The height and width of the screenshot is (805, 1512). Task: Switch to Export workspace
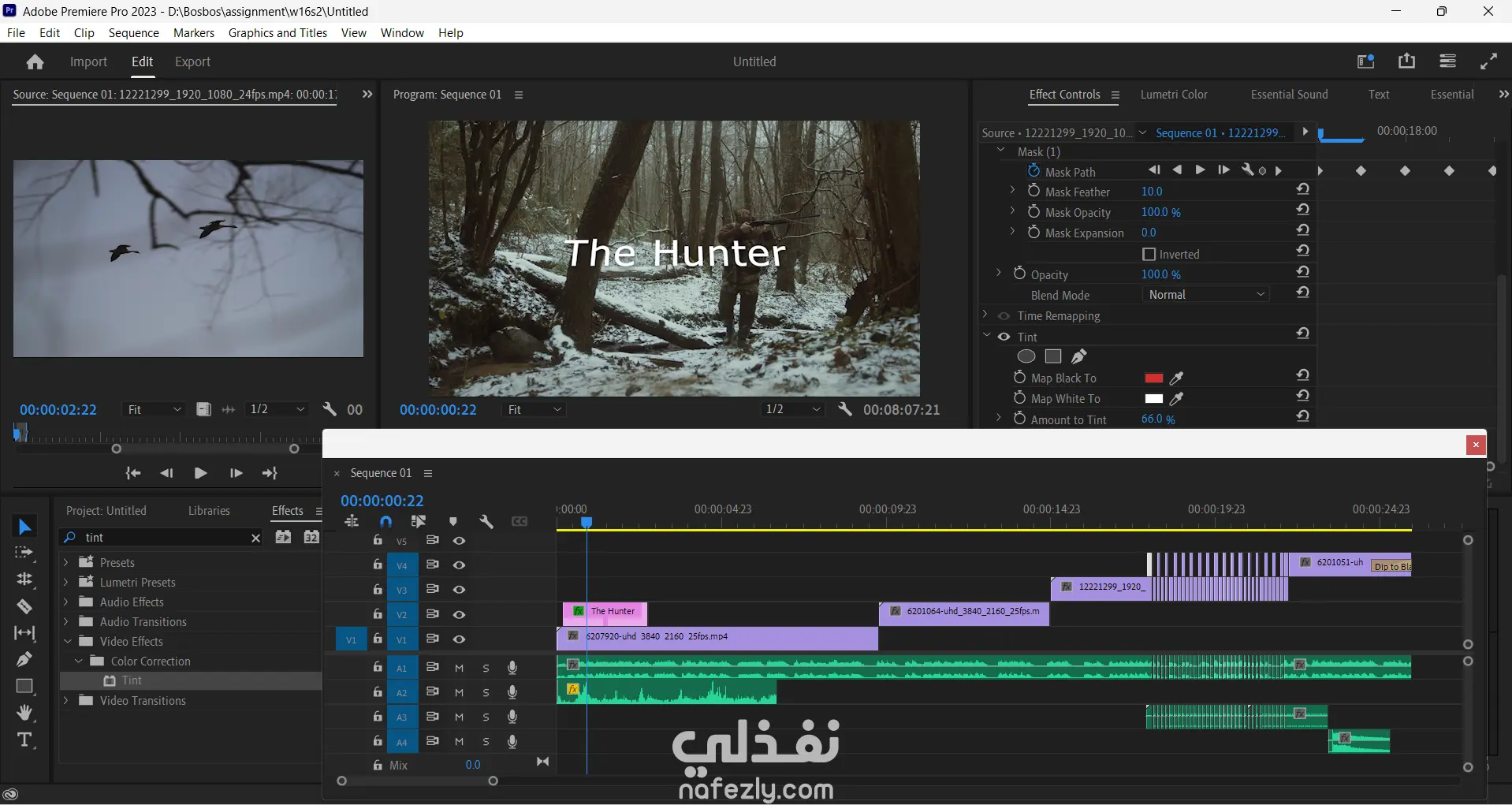(192, 62)
